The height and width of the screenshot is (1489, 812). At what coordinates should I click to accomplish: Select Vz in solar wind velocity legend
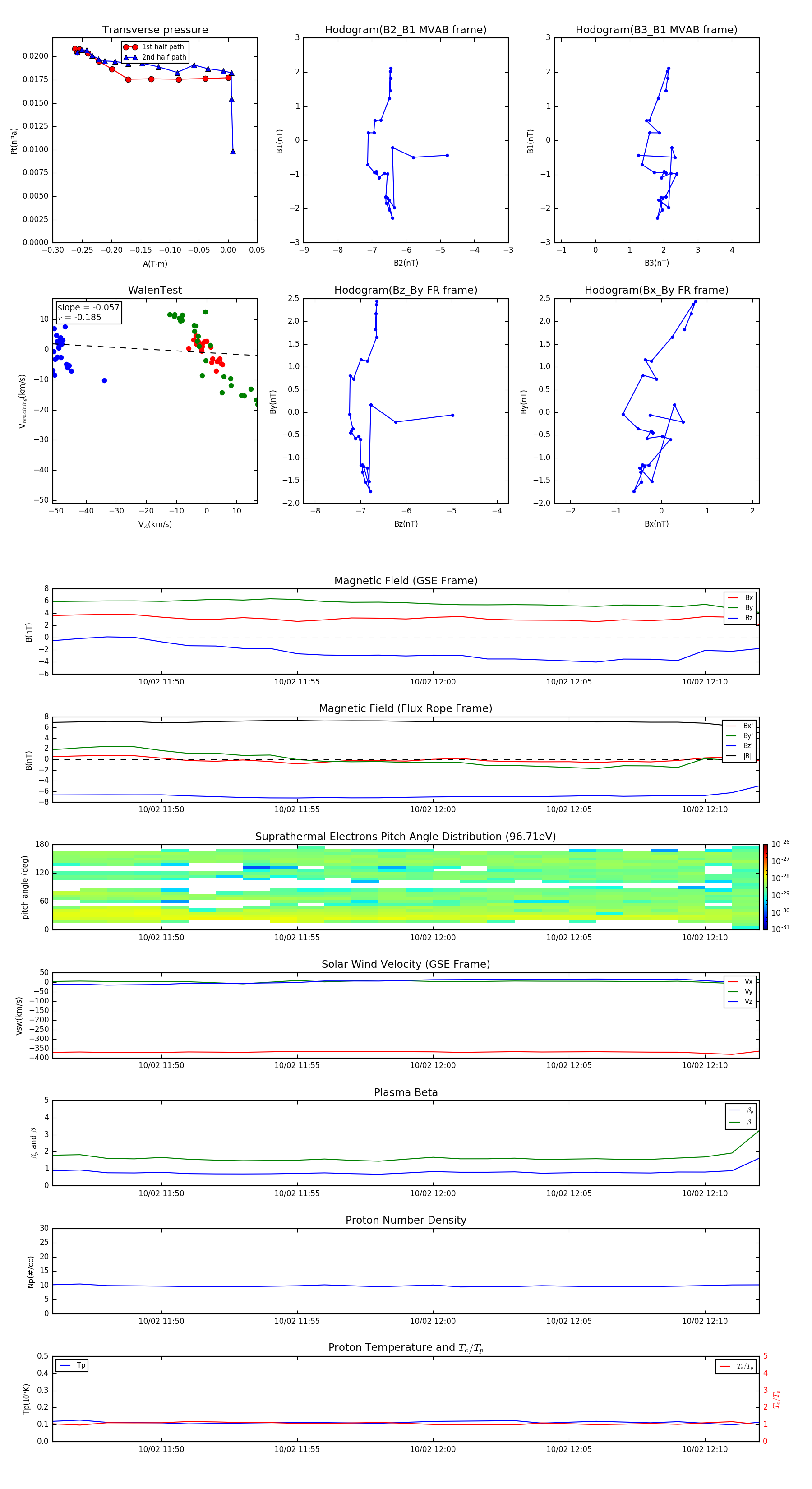click(740, 1002)
